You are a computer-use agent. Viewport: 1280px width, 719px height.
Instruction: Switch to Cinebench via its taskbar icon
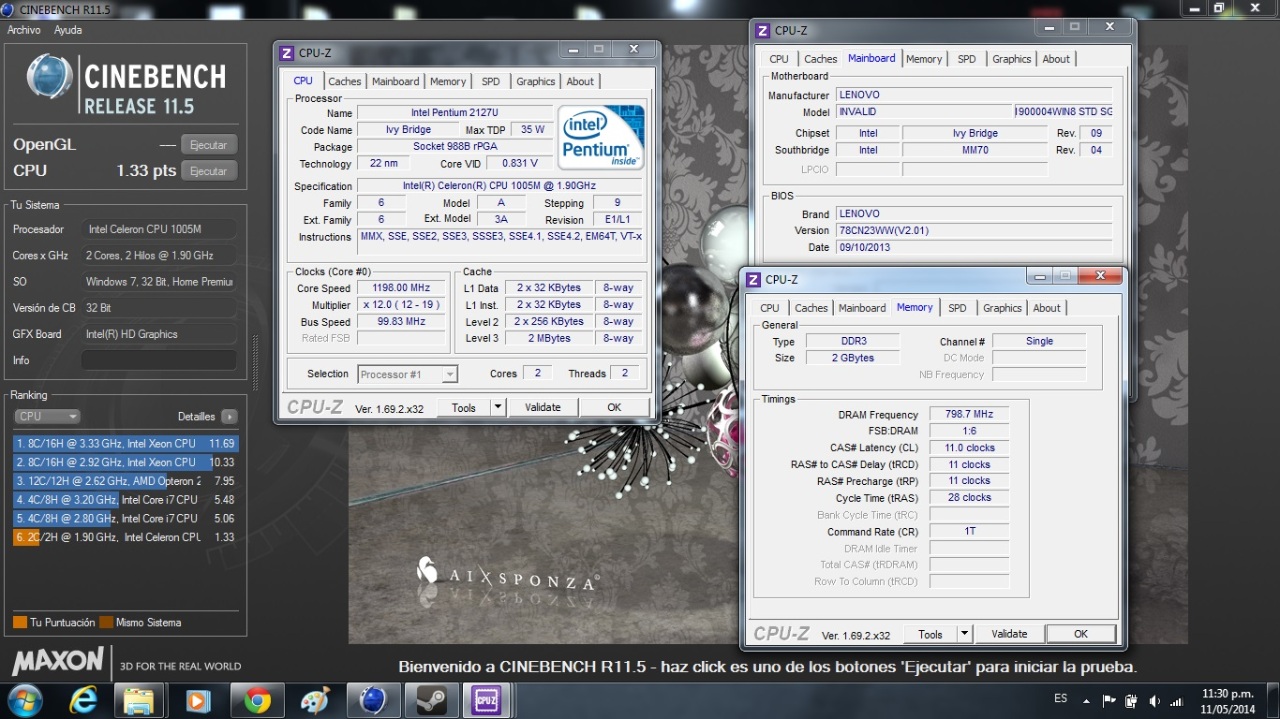pos(373,700)
